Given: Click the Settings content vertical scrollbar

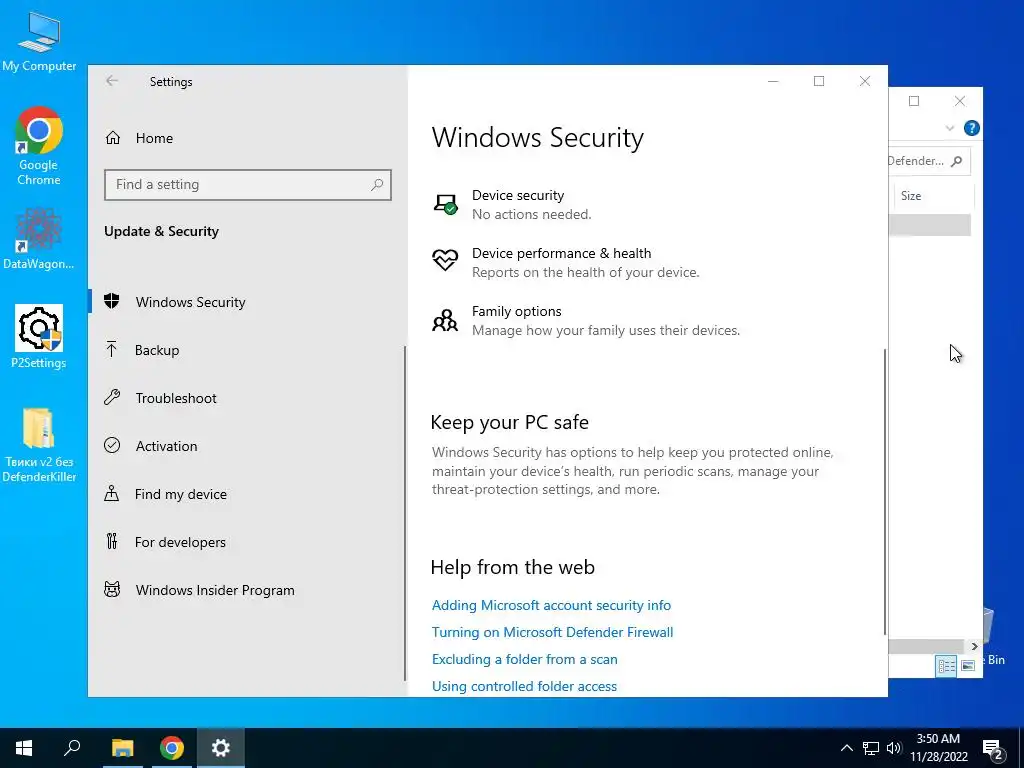Looking at the screenshot, I should 885,491.
